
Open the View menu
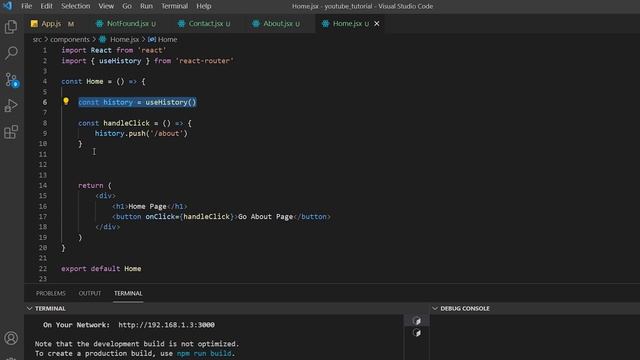pos(106,6)
